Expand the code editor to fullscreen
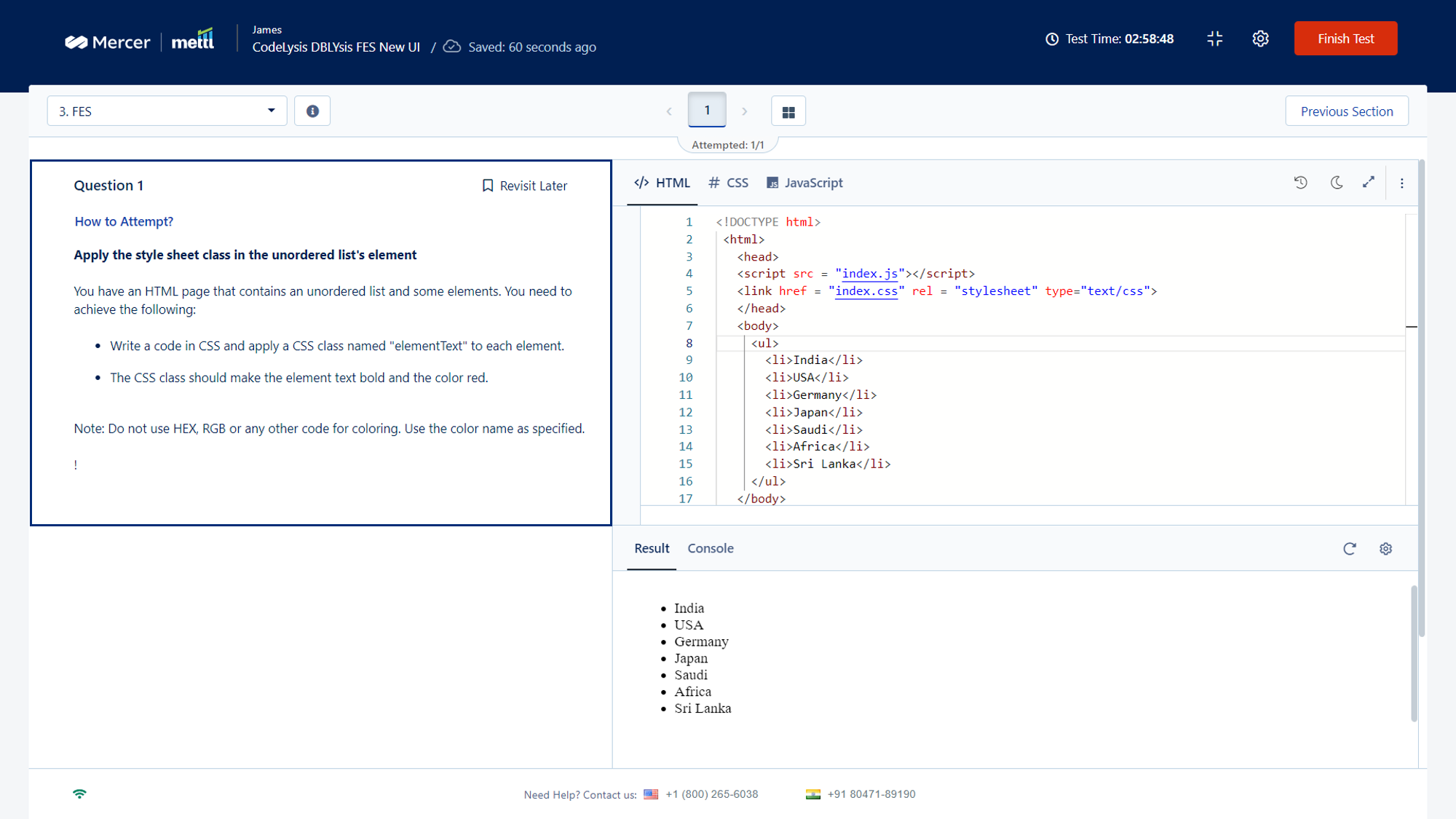This screenshot has width=1456, height=819. 1369,183
